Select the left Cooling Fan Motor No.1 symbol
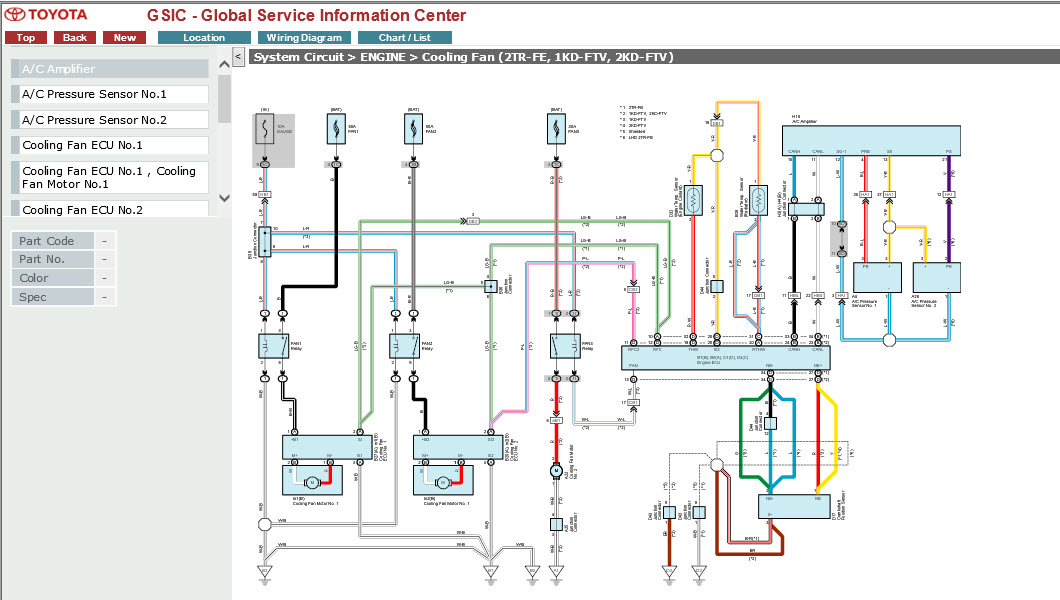This screenshot has height=600, width=1060. 312,480
